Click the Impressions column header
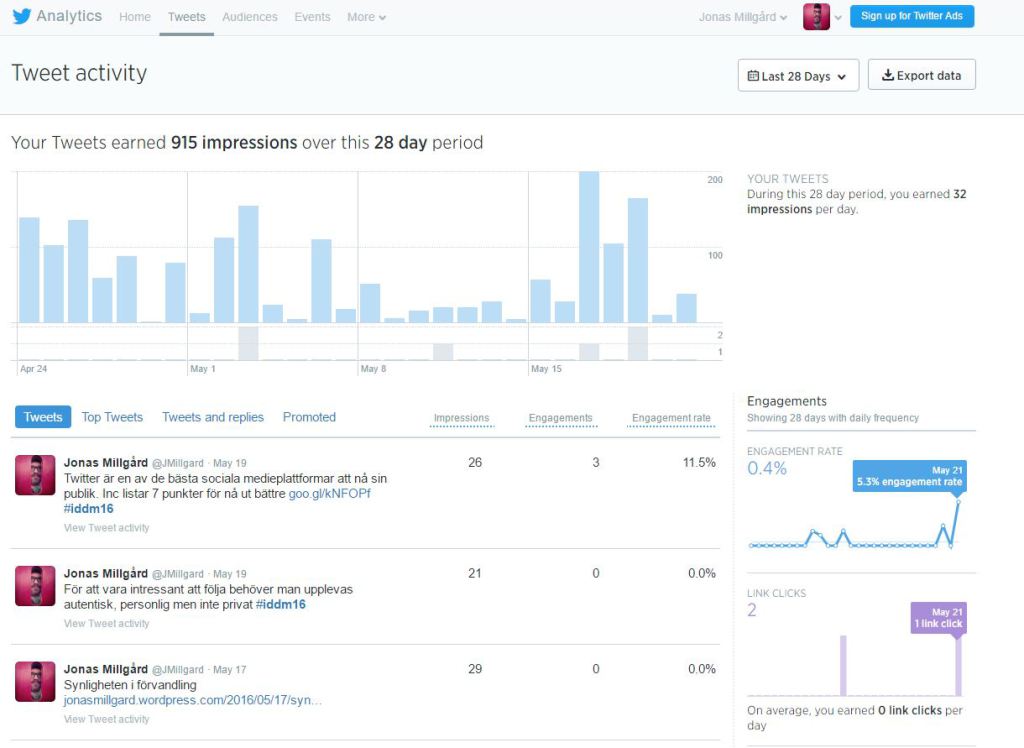This screenshot has width=1024, height=748. (x=462, y=418)
